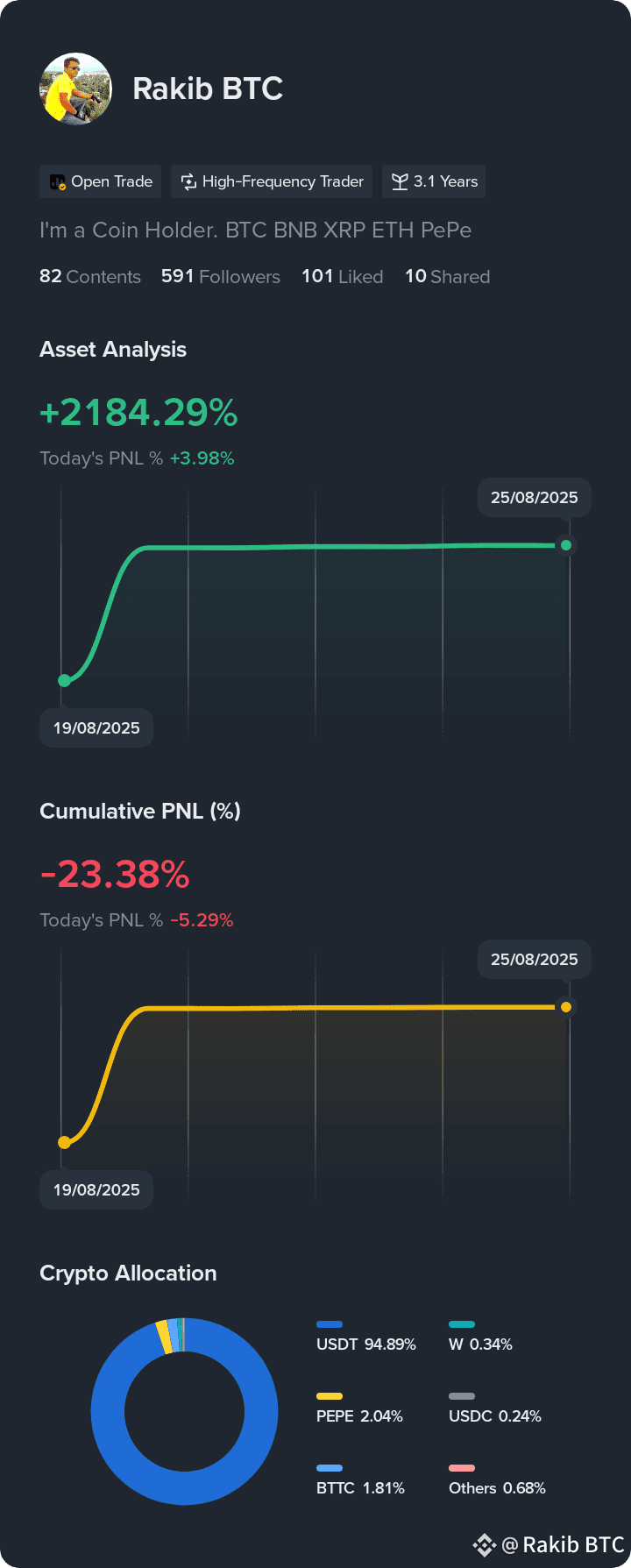View the 591 Followers list
This screenshot has width=631, height=1568.
(x=221, y=277)
